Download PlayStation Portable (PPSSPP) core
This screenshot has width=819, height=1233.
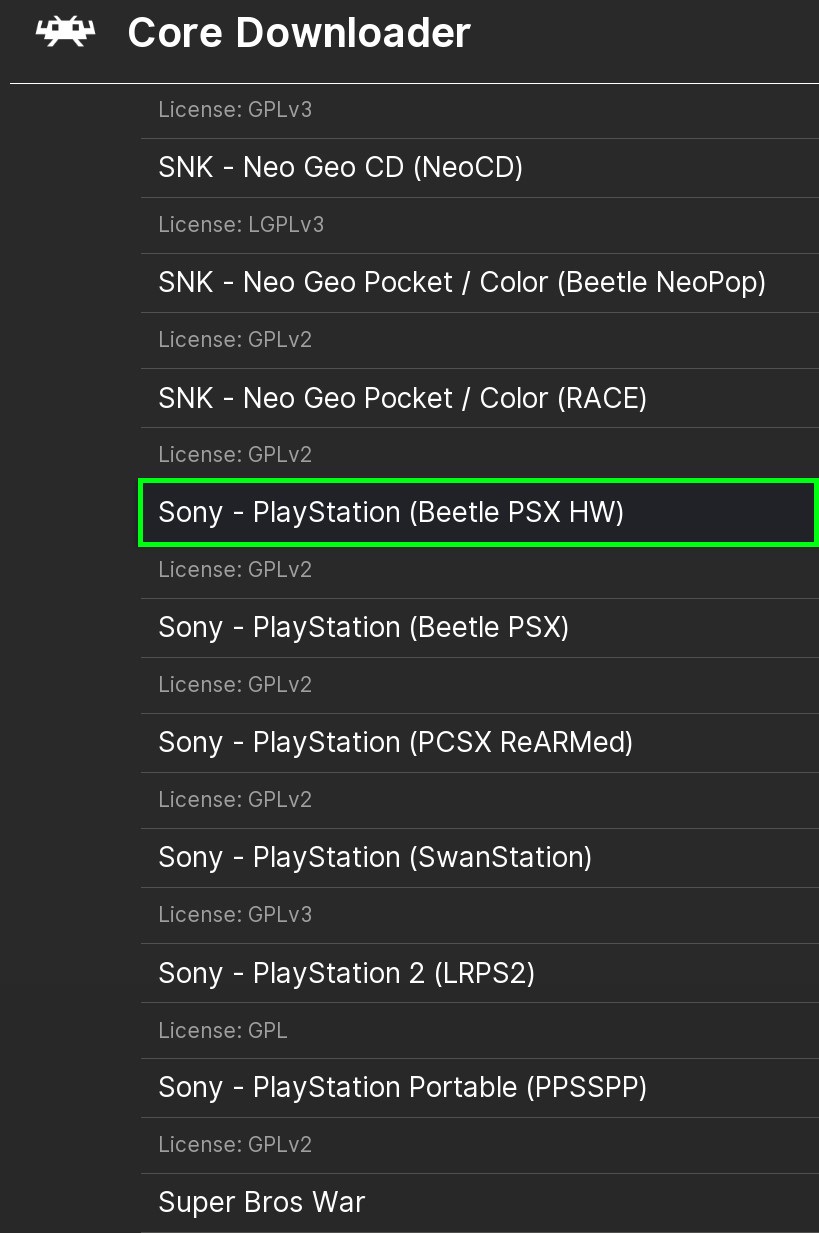402,1088
